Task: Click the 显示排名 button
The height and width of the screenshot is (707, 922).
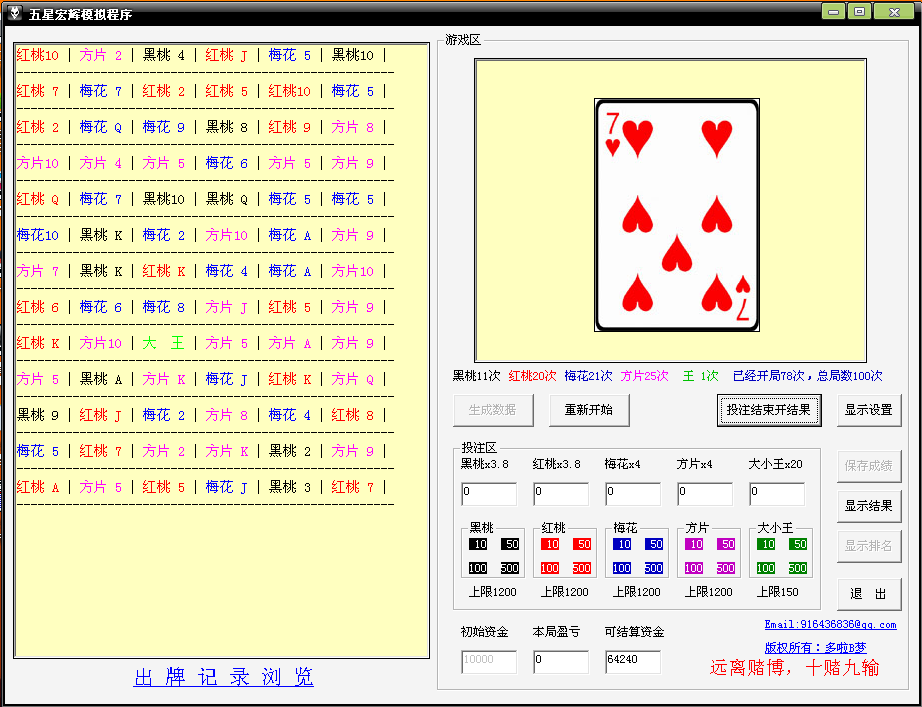Action: tap(869, 546)
